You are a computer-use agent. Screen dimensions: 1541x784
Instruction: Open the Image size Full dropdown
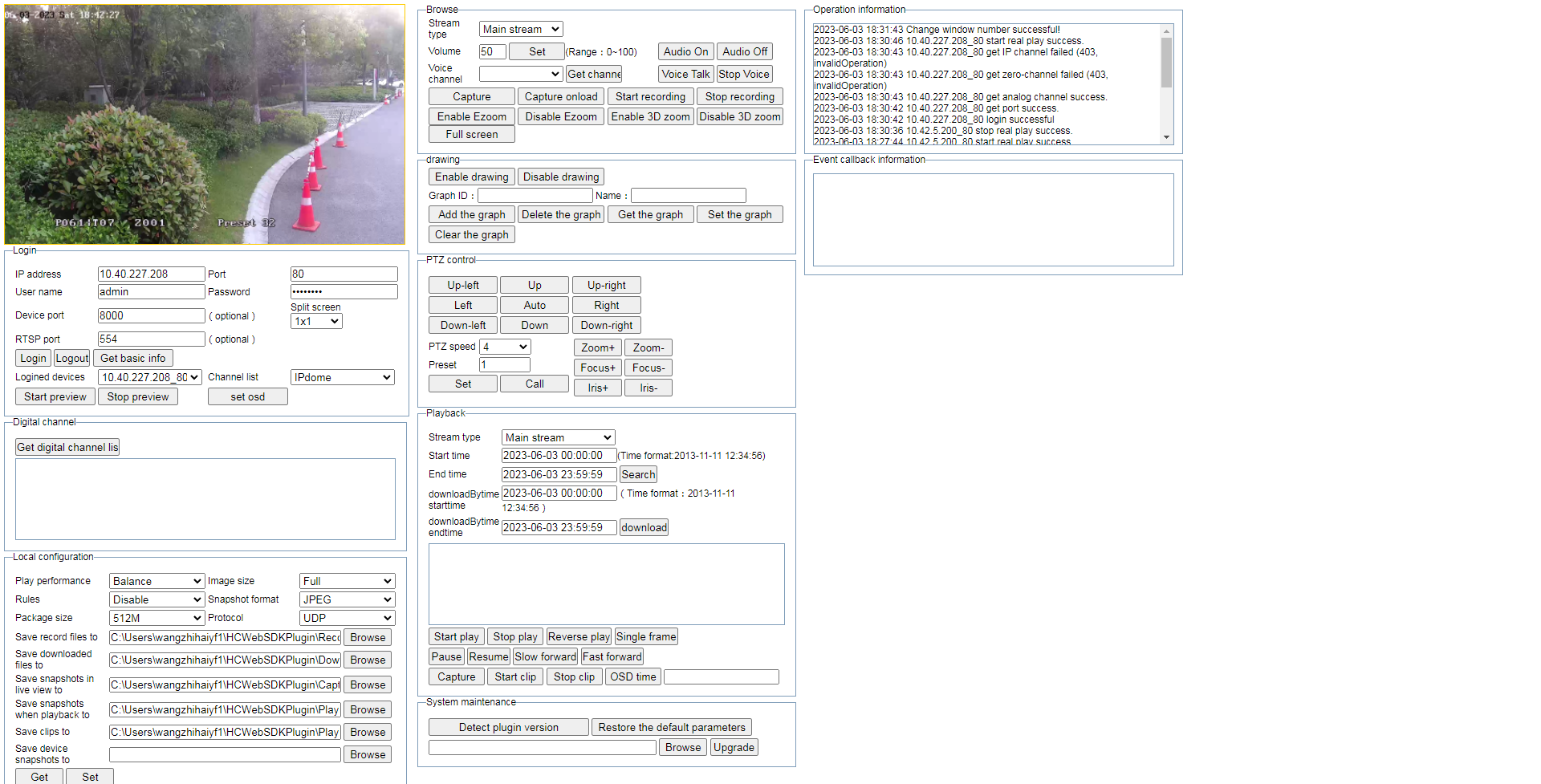347,581
